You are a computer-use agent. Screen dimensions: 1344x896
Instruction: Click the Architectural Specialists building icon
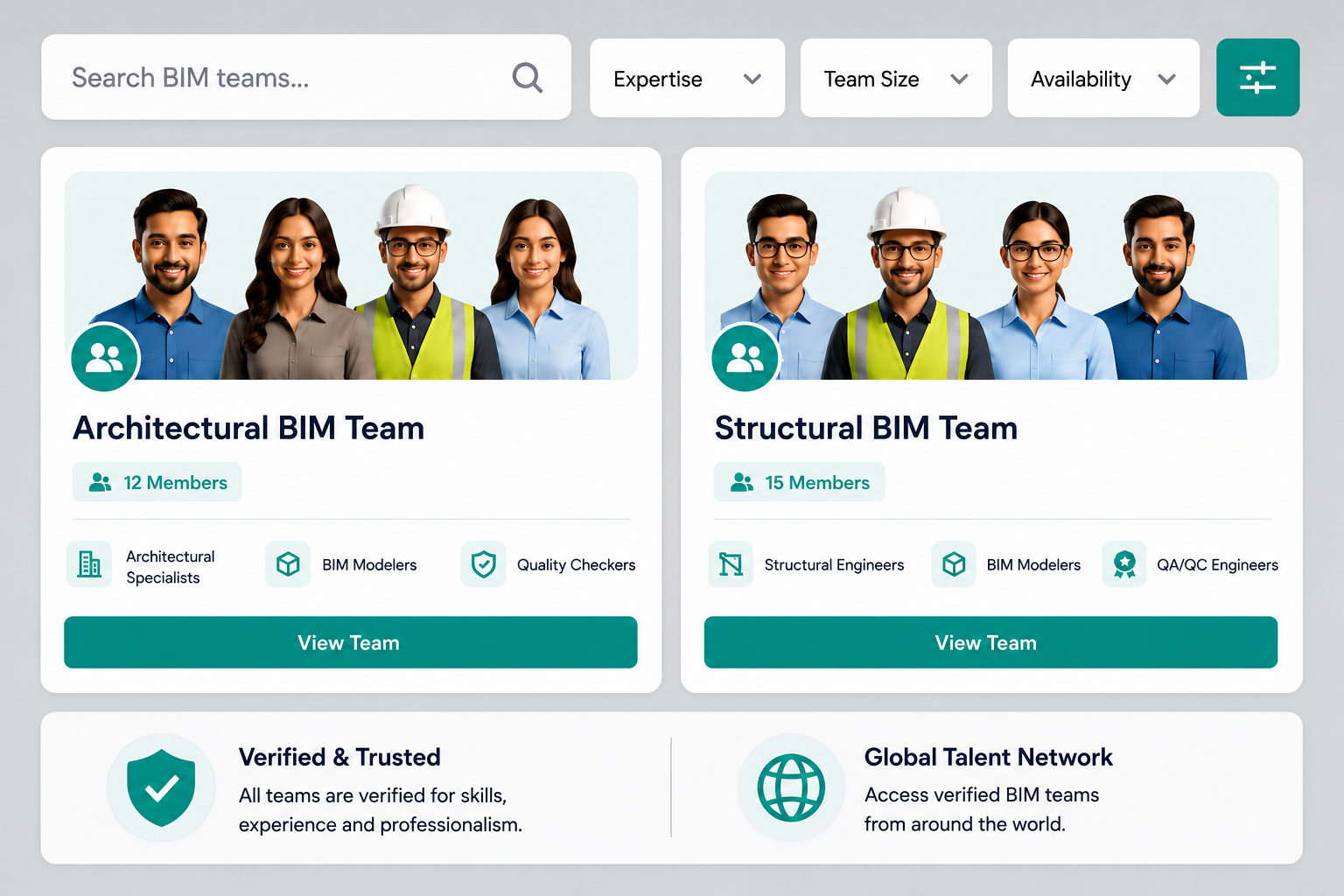[x=89, y=564]
